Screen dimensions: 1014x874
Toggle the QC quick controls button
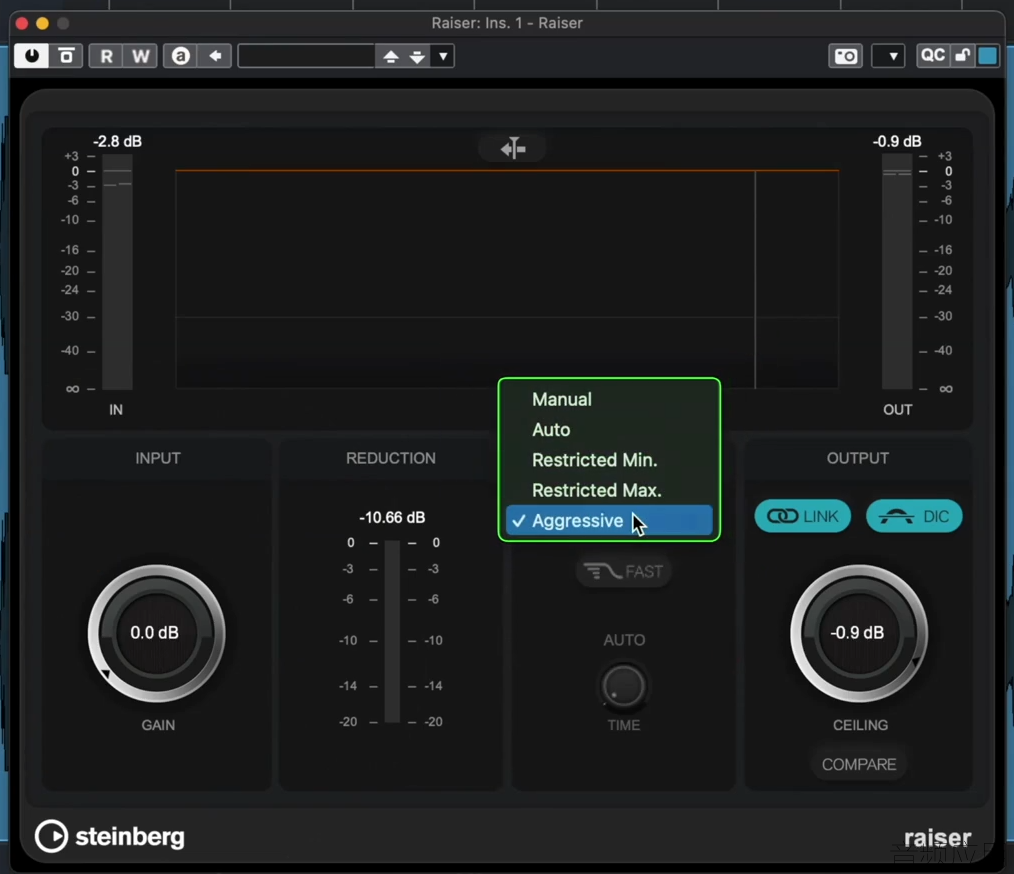pos(933,56)
